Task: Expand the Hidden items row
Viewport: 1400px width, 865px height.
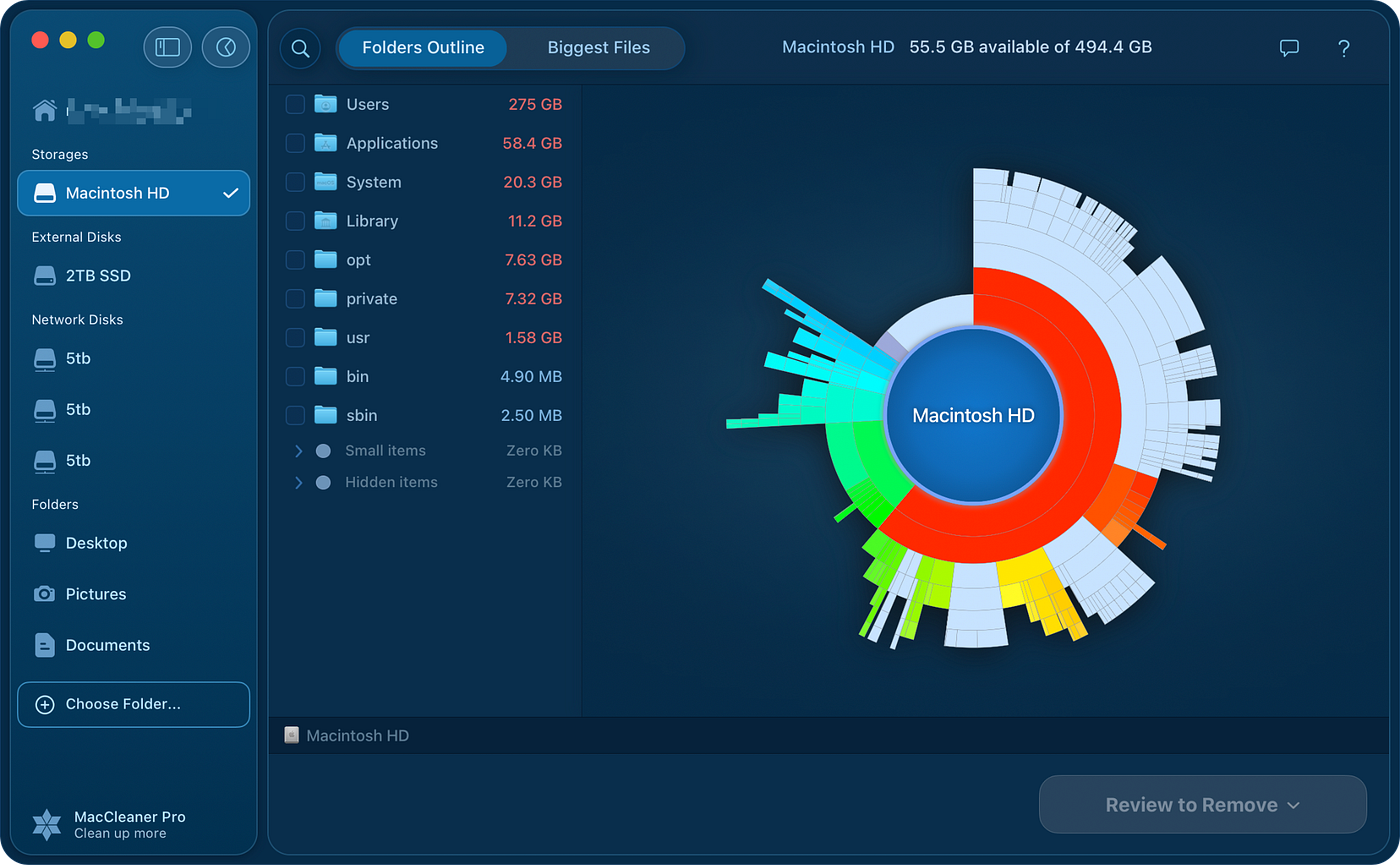Action: coord(298,482)
